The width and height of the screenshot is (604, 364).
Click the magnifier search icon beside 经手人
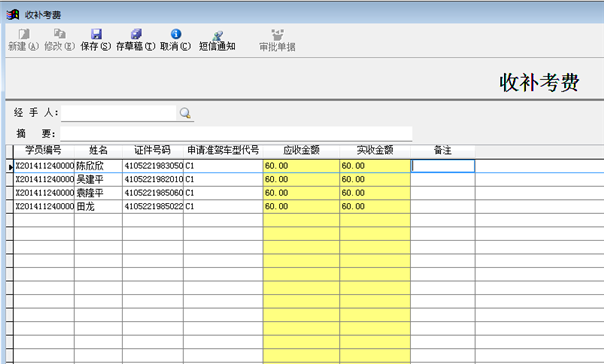[185, 113]
